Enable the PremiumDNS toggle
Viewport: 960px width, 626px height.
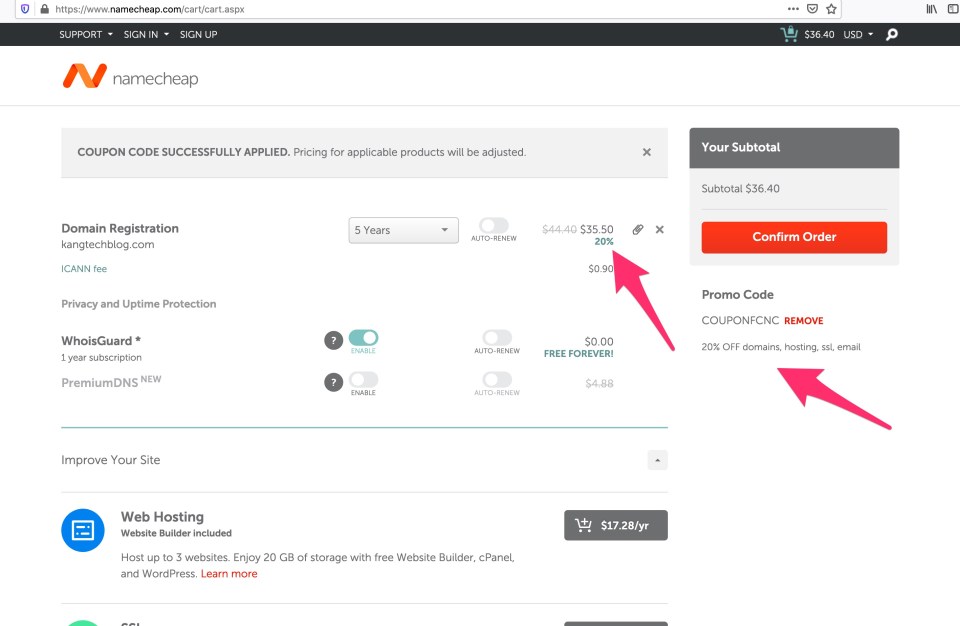point(363,380)
